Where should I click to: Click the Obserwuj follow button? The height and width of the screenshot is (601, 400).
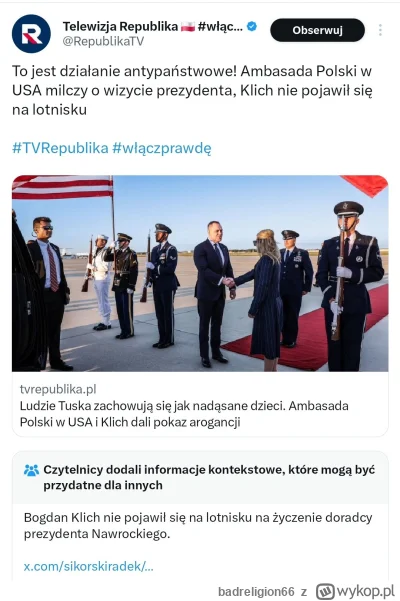pyautogui.click(x=317, y=30)
